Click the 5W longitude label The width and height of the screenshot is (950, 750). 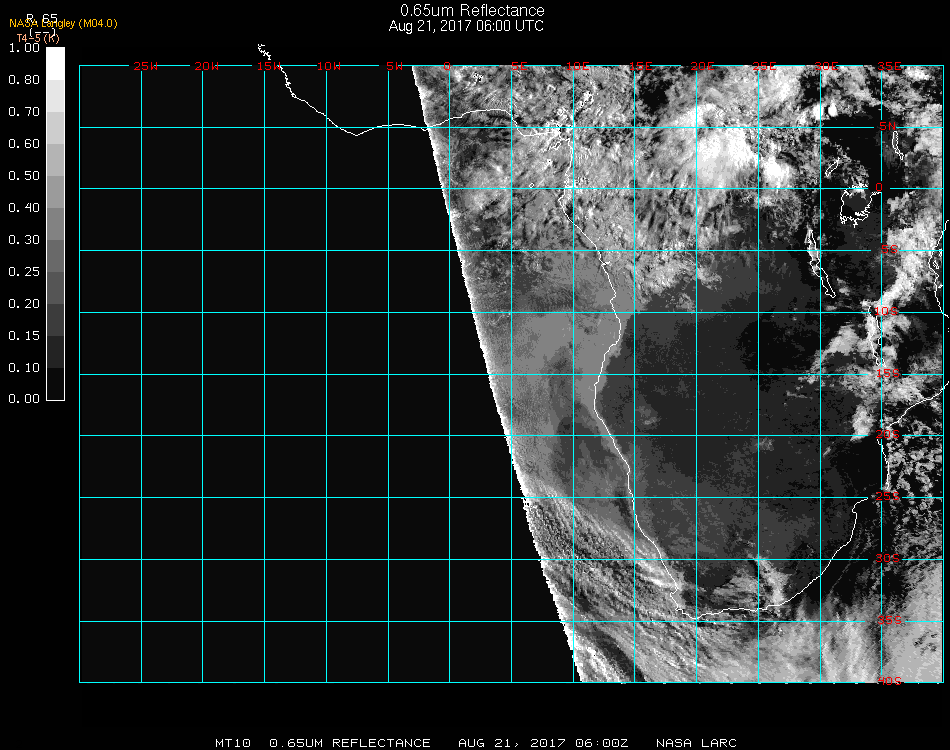394,66
